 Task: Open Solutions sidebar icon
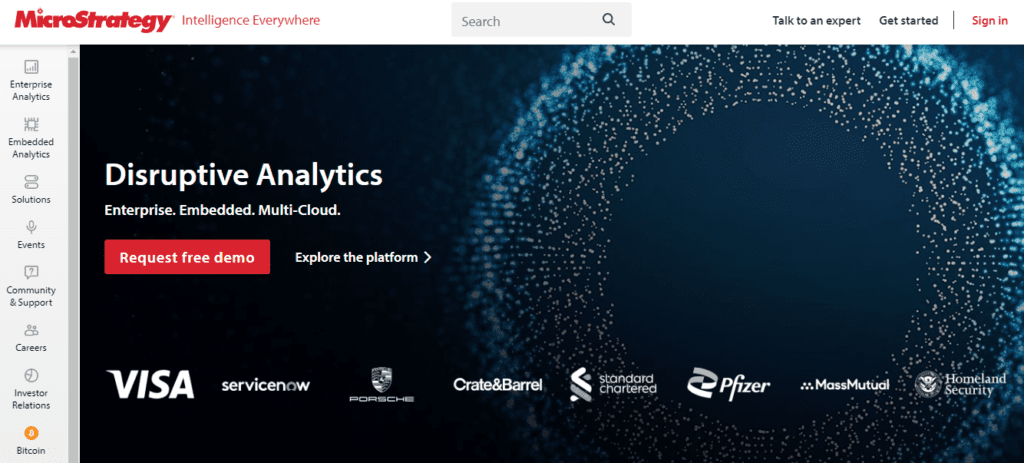click(31, 182)
